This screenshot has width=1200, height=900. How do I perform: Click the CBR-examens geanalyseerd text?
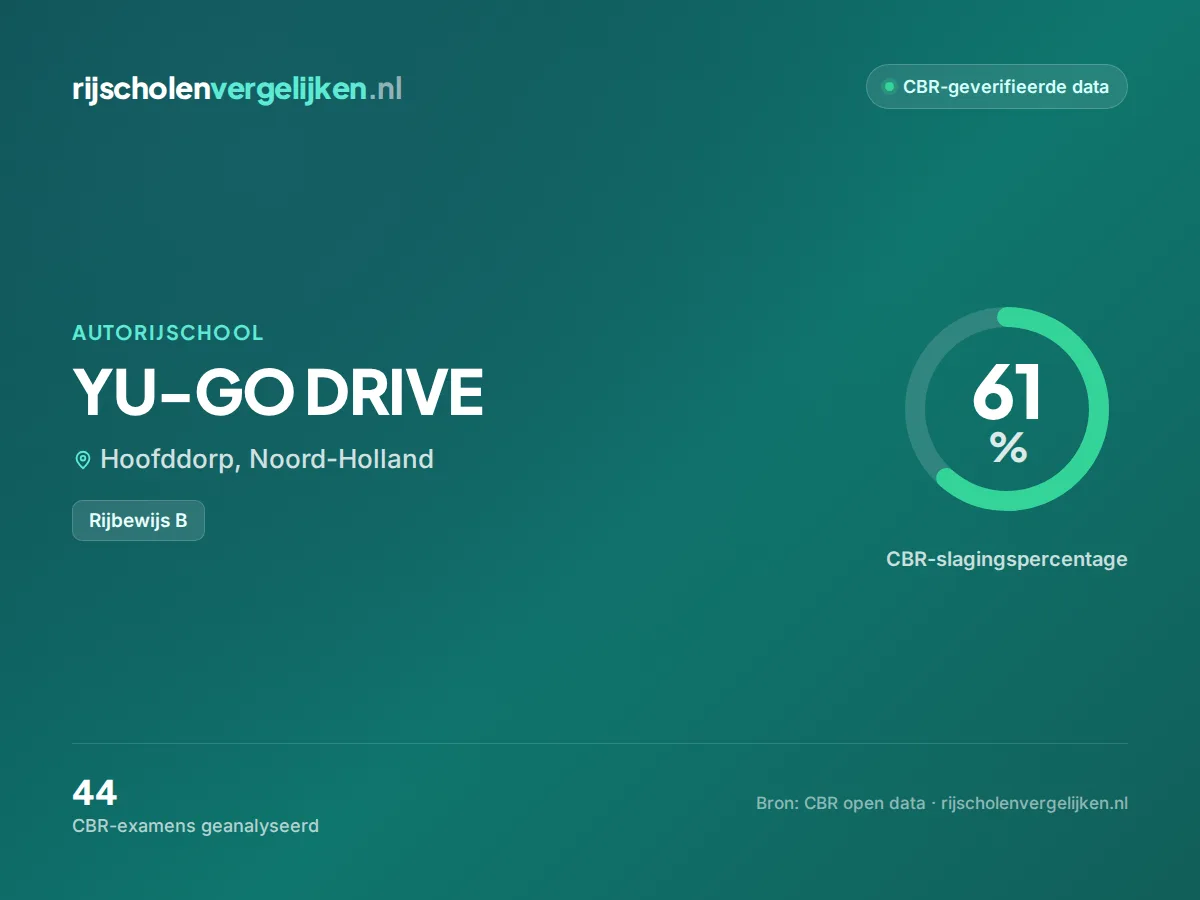196,826
